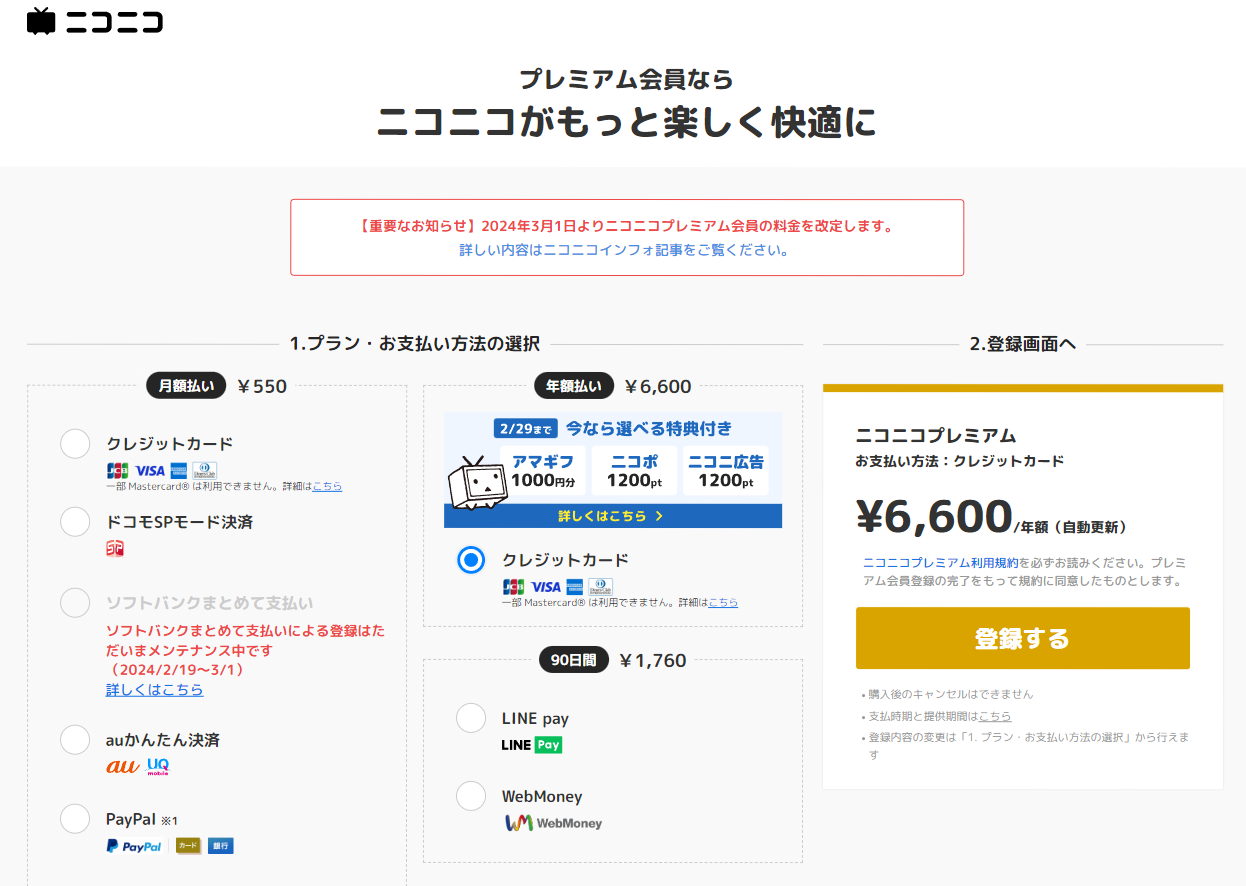
Task: Open ニコニコインフォ notice about price revision
Action: point(624,250)
